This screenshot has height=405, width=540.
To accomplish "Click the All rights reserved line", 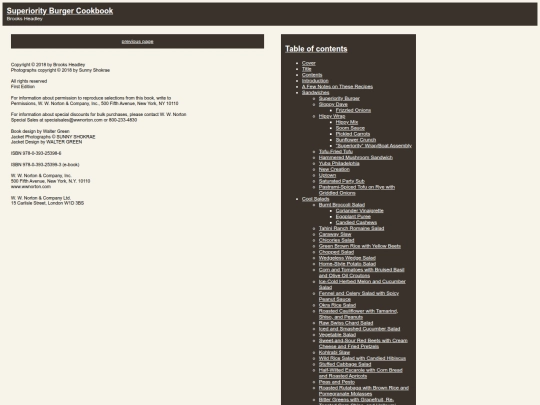I will (x=29, y=81).
